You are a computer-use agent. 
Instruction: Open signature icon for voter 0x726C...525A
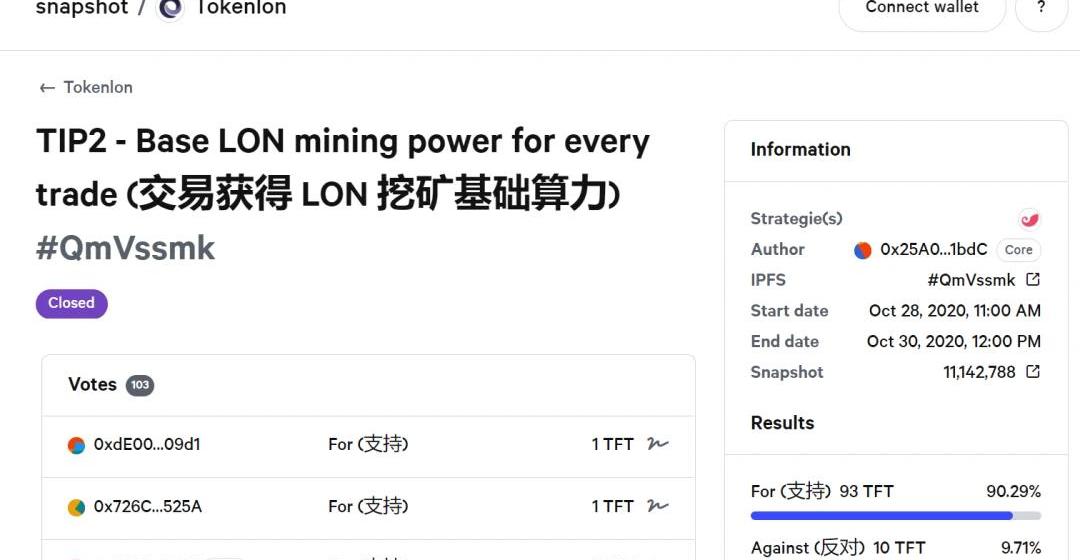tap(657, 506)
